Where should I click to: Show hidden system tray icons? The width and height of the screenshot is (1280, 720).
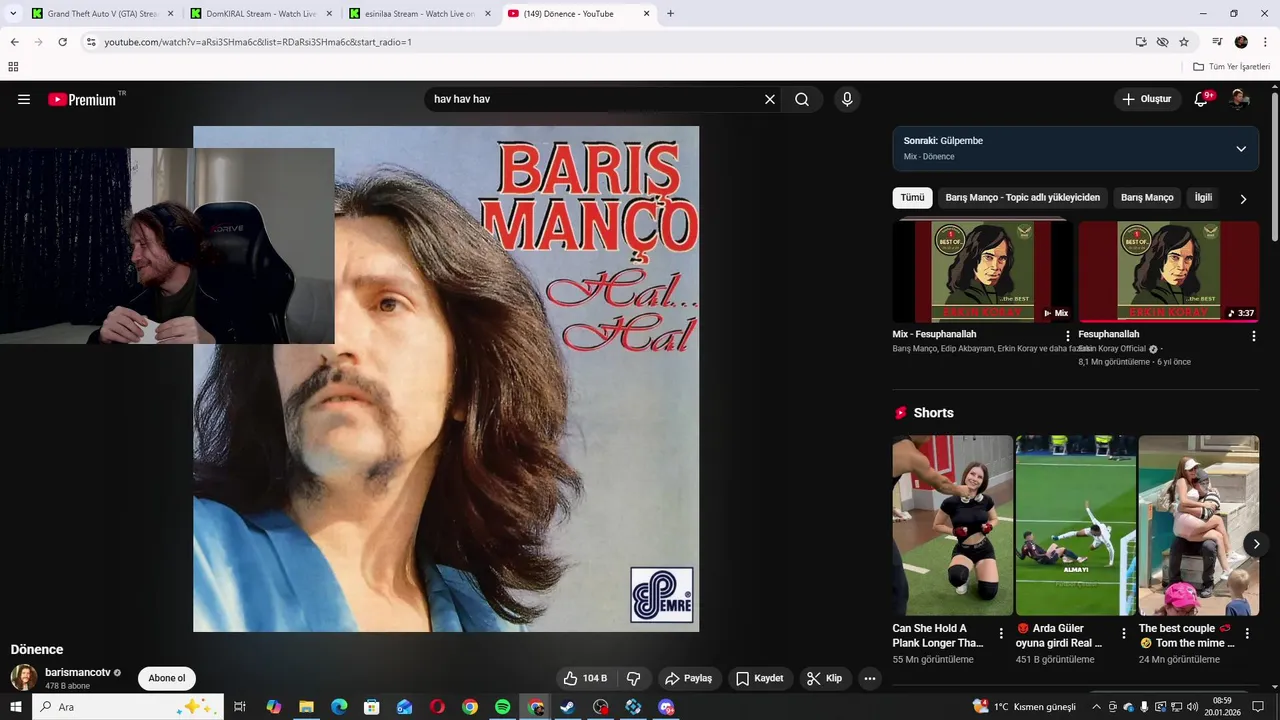click(1096, 707)
